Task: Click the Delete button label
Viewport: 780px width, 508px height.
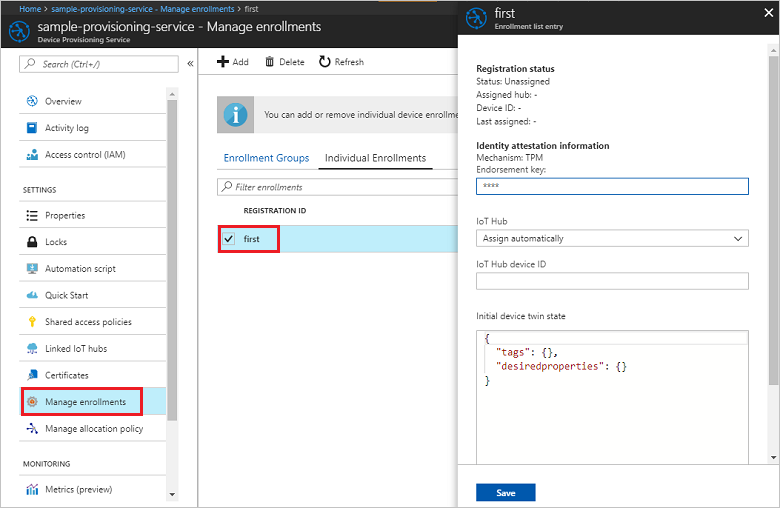Action: (x=292, y=62)
